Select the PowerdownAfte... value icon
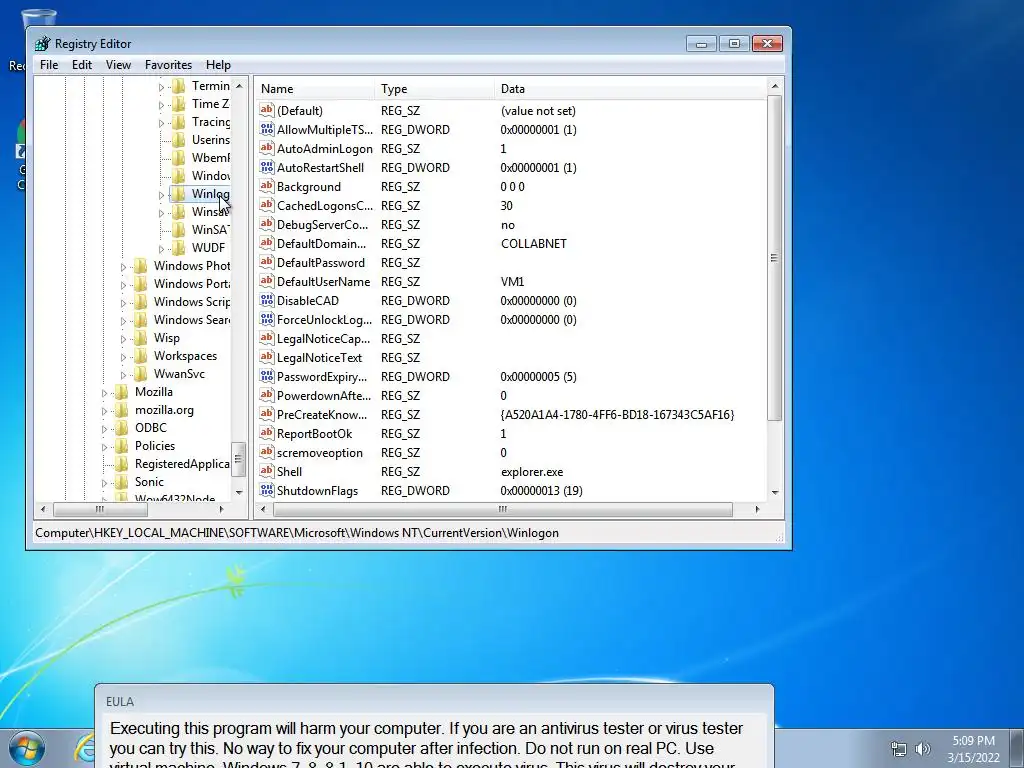This screenshot has width=1024, height=768. (x=266, y=395)
